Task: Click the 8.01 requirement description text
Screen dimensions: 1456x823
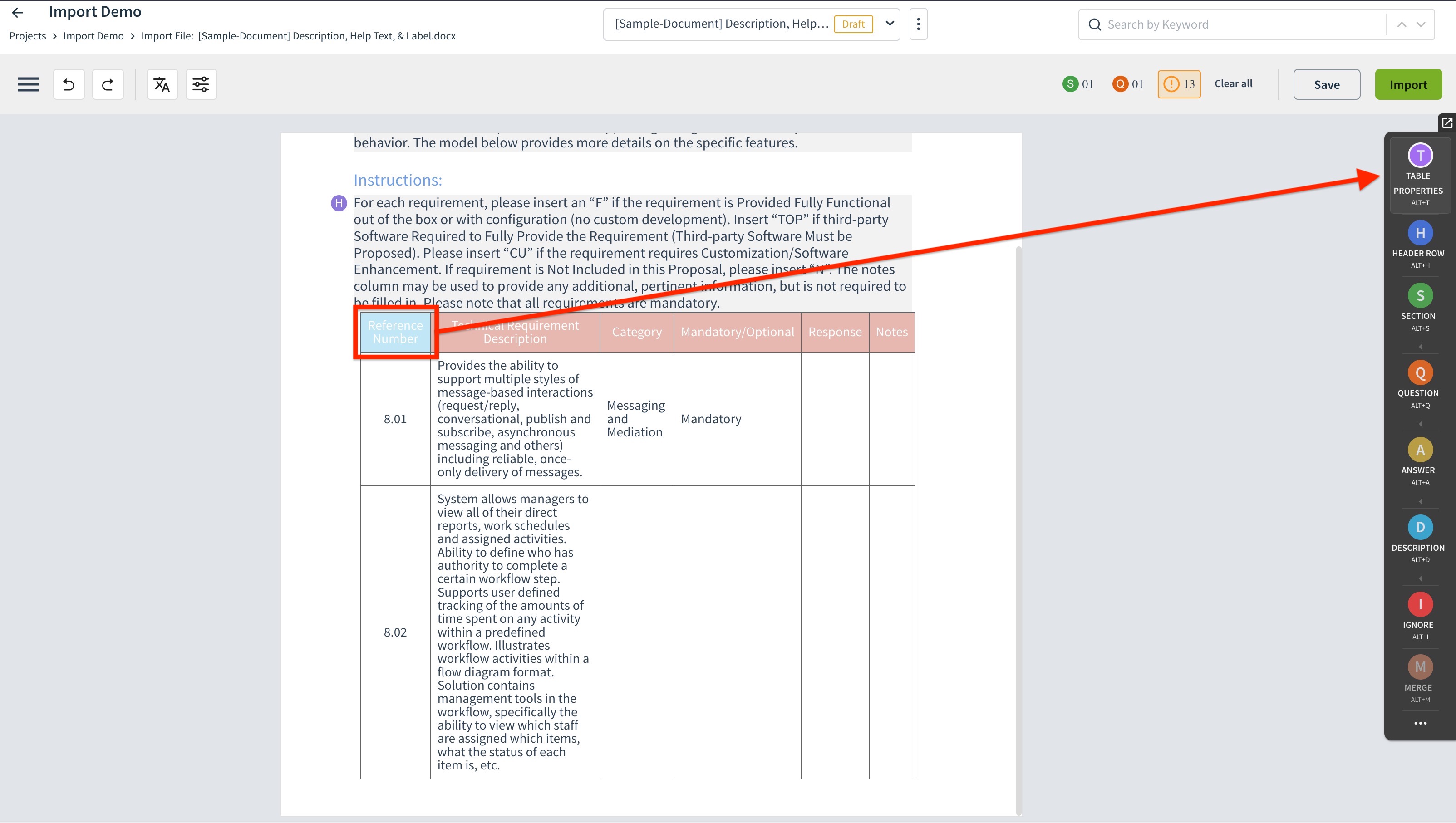Action: (515, 419)
